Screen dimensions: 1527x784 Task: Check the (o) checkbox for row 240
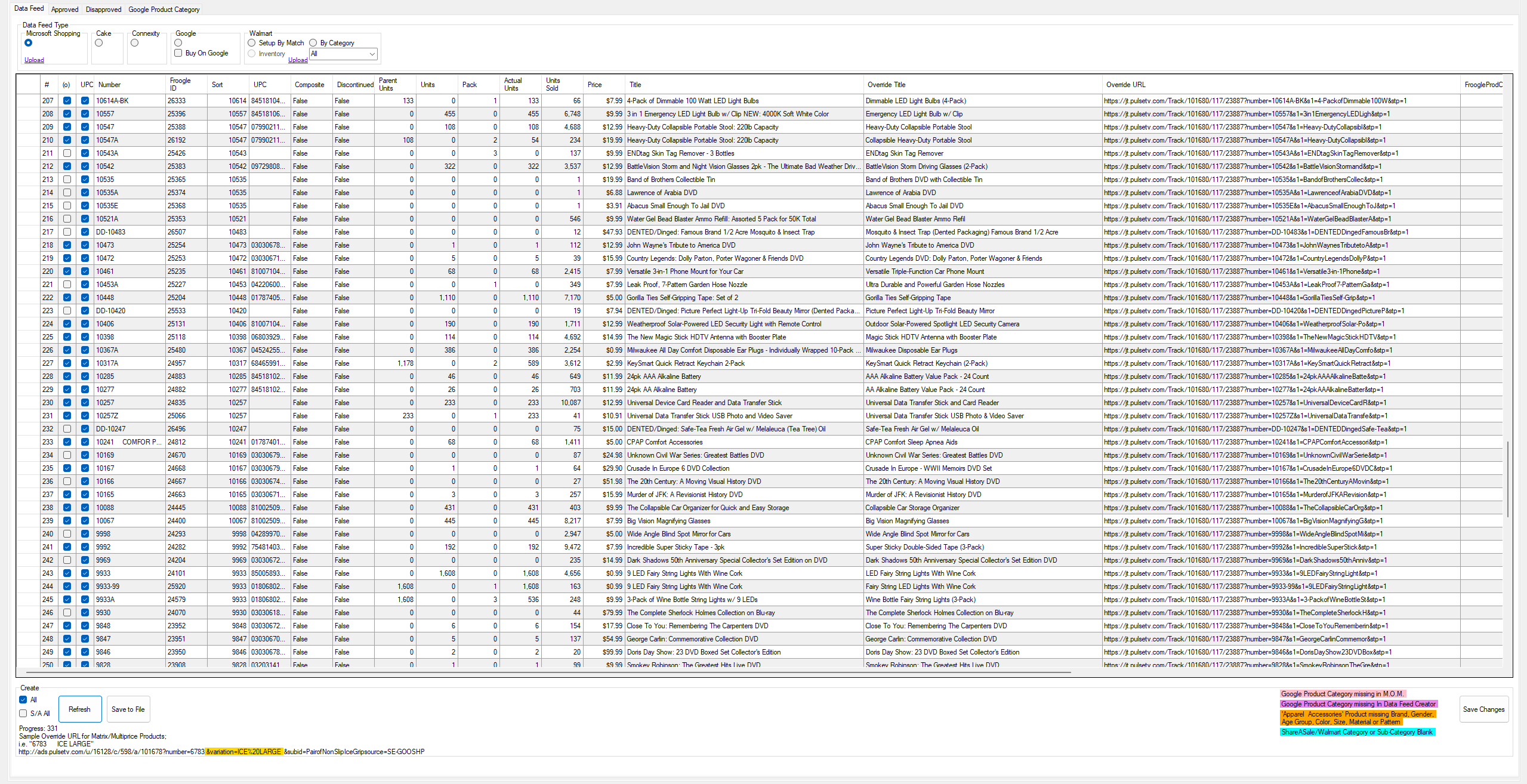(67, 534)
